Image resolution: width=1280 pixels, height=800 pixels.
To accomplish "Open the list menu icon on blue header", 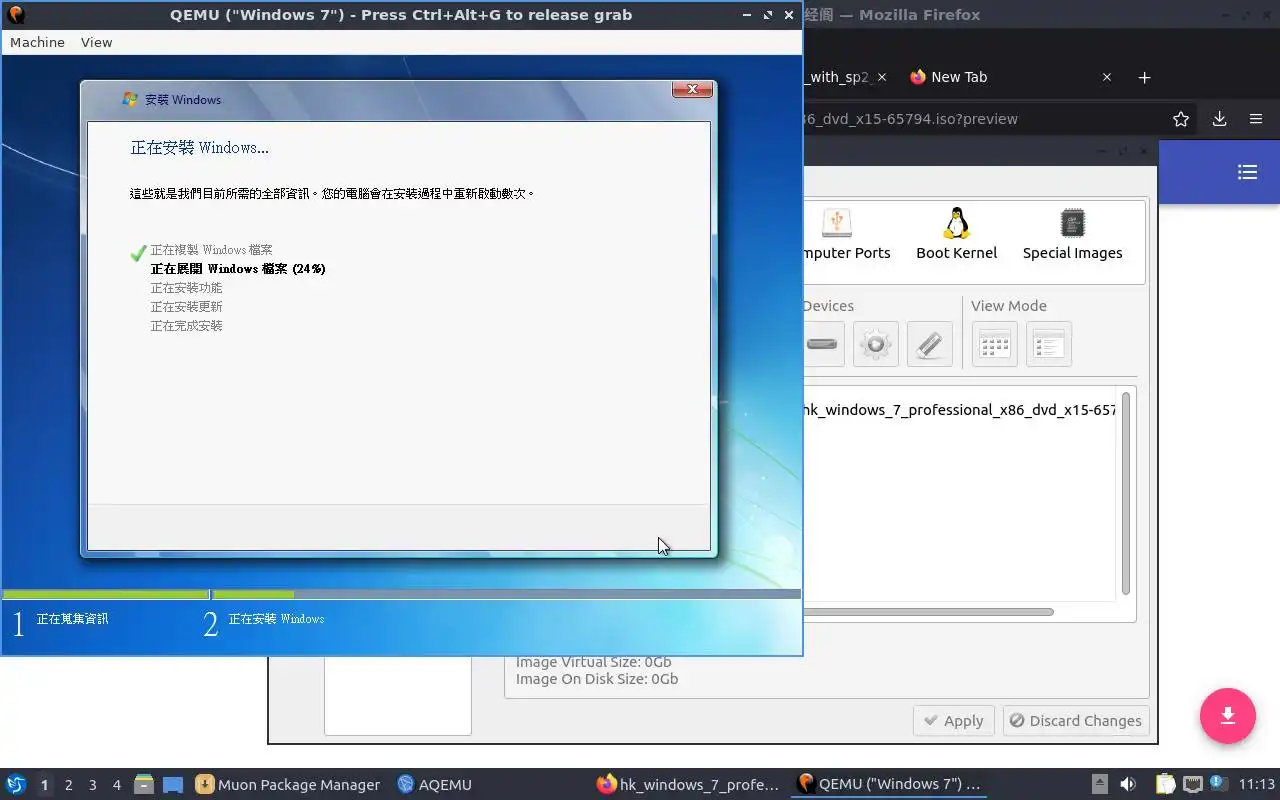I will 1247,172.
